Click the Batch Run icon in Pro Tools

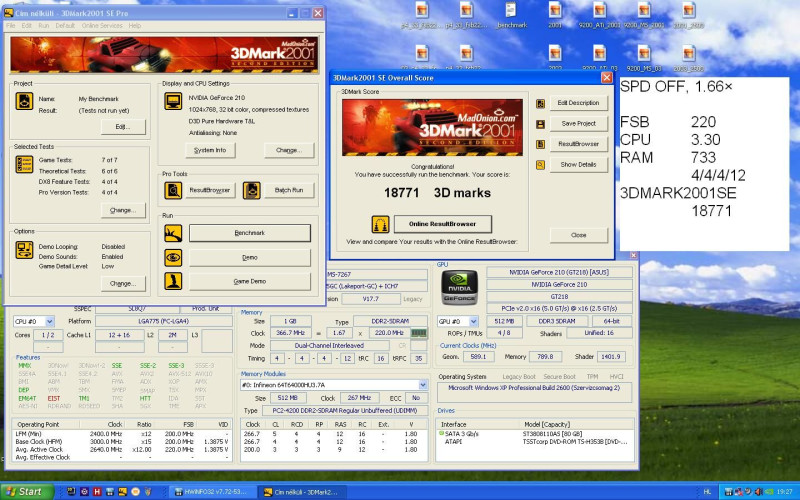252,190
